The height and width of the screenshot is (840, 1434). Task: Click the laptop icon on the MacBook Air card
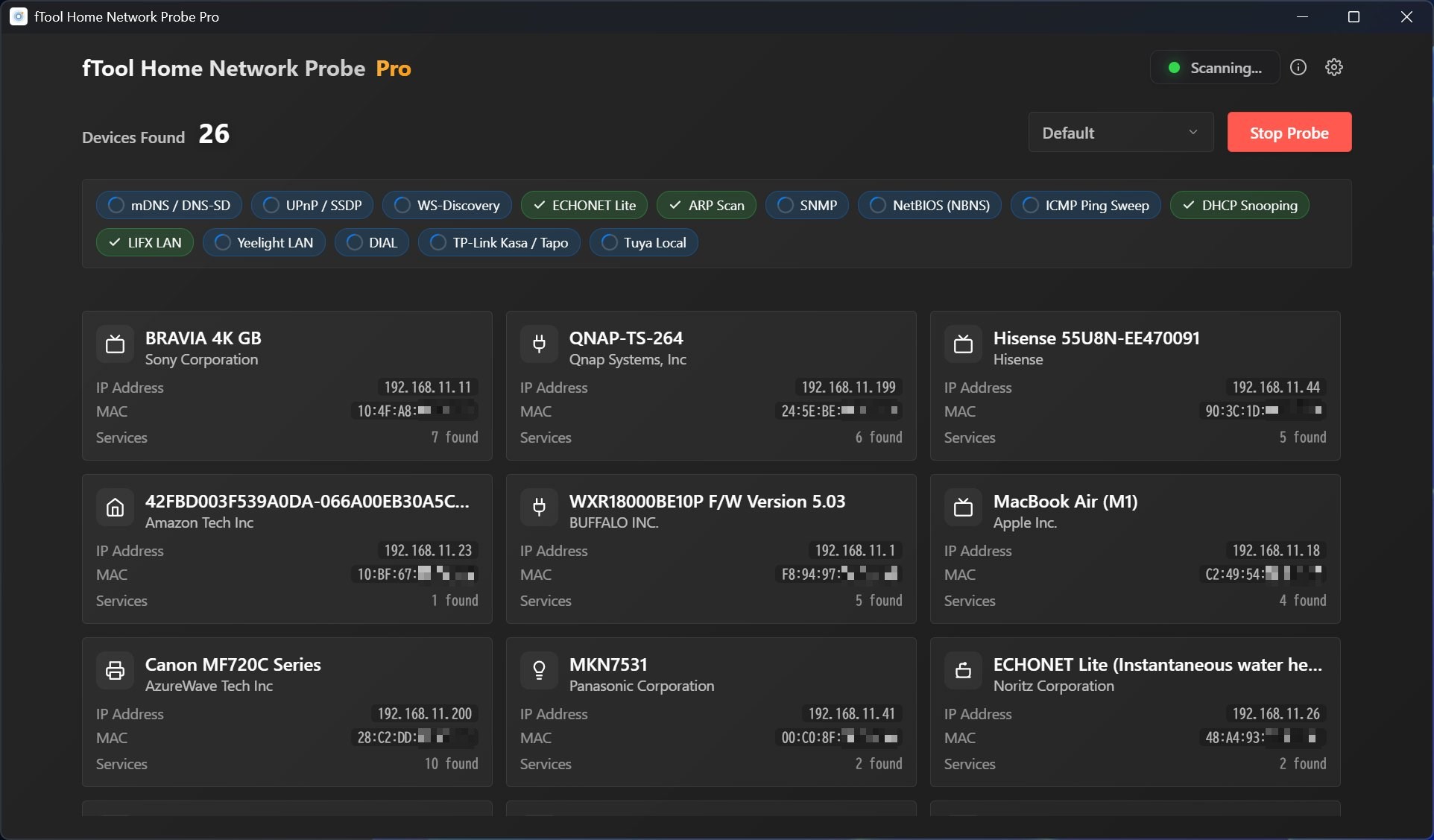pyautogui.click(x=963, y=508)
